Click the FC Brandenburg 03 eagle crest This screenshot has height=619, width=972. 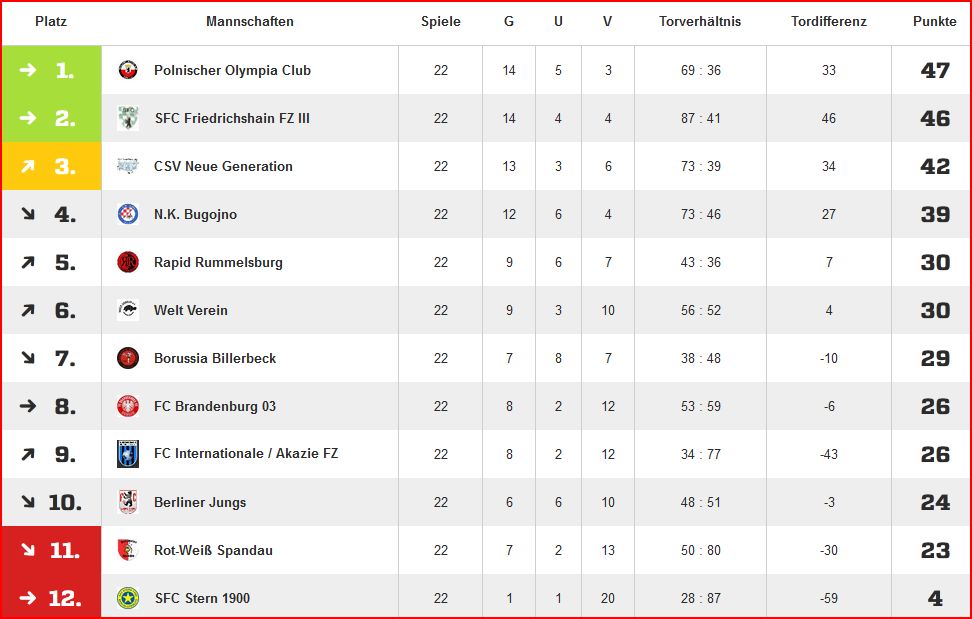(128, 406)
